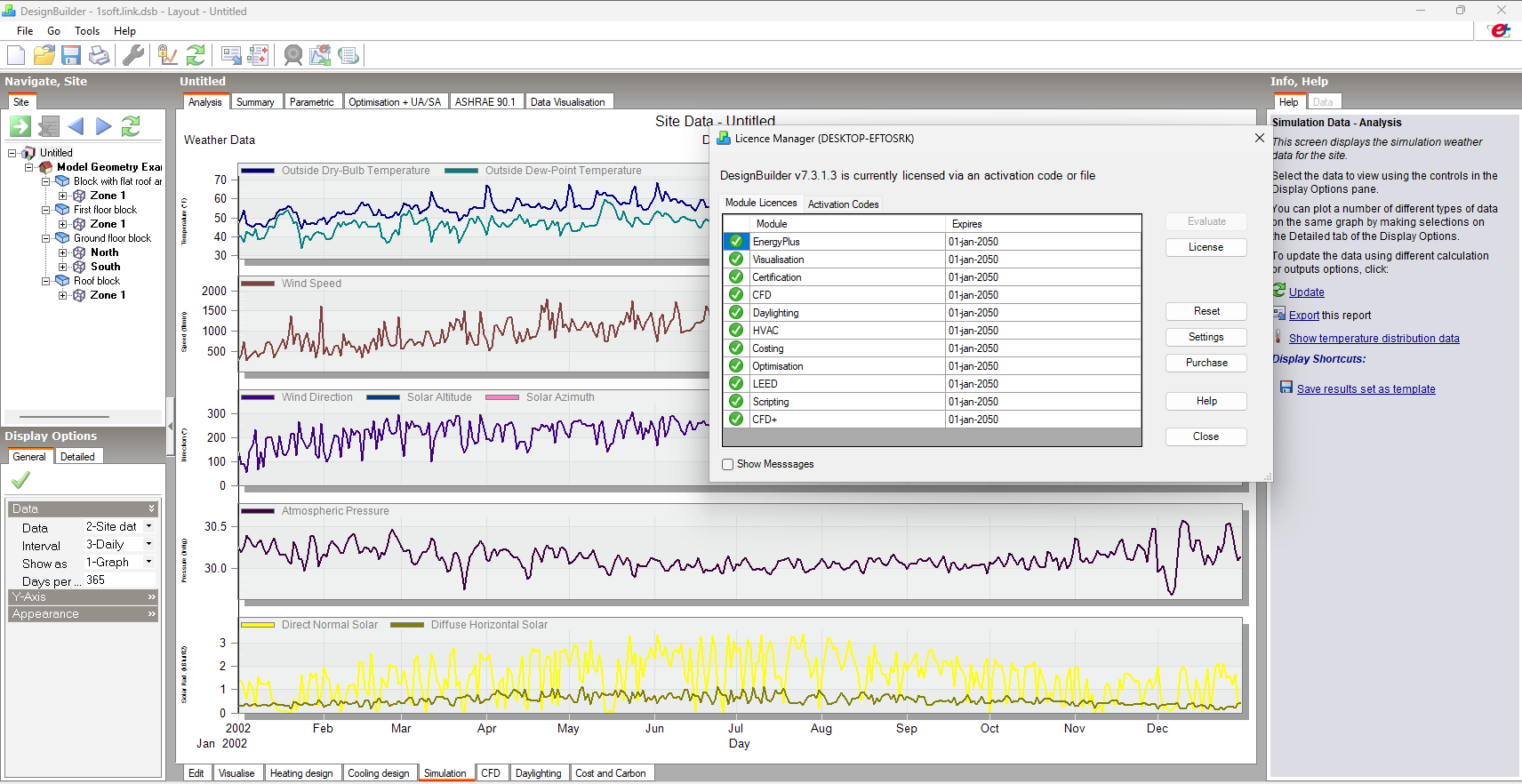Toggle the Visualisation module green check
Screen dimensions: 1522x784
(x=736, y=259)
